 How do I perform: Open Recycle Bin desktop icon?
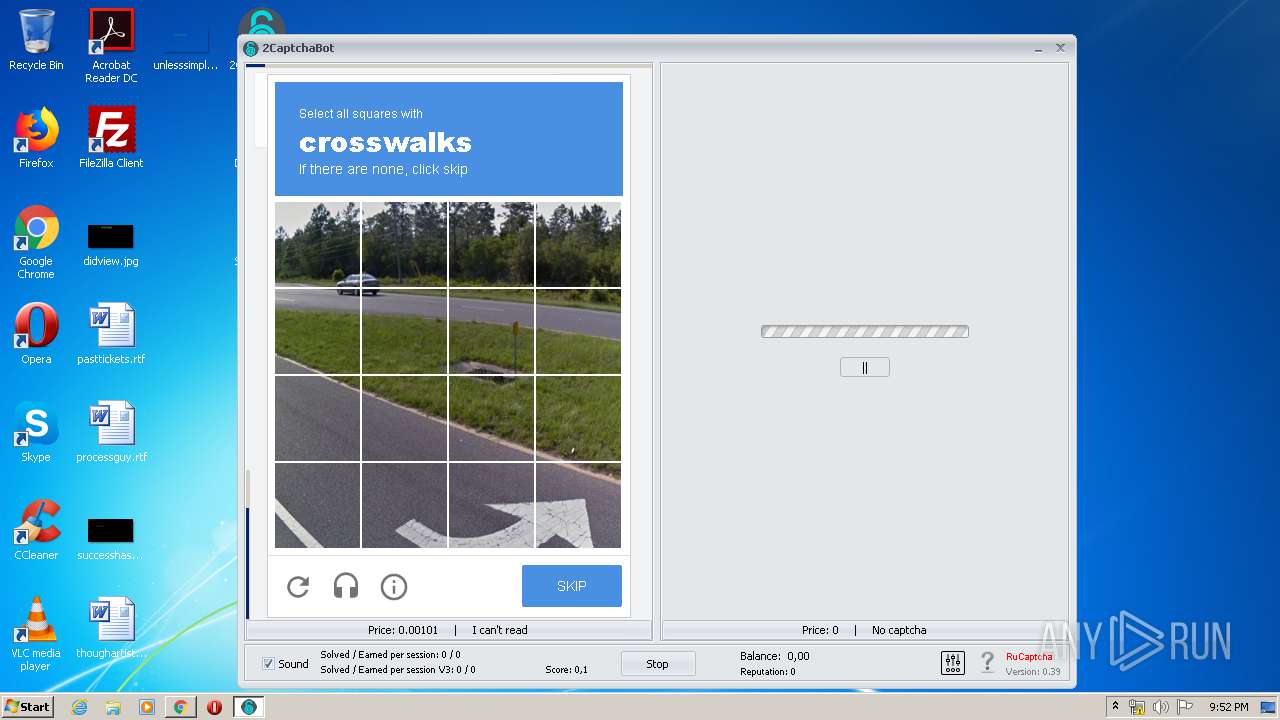pyautogui.click(x=36, y=40)
